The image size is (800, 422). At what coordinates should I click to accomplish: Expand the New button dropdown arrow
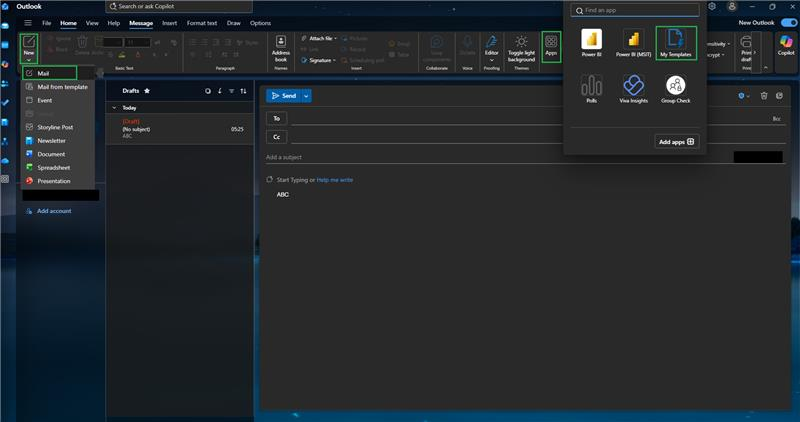[29, 60]
